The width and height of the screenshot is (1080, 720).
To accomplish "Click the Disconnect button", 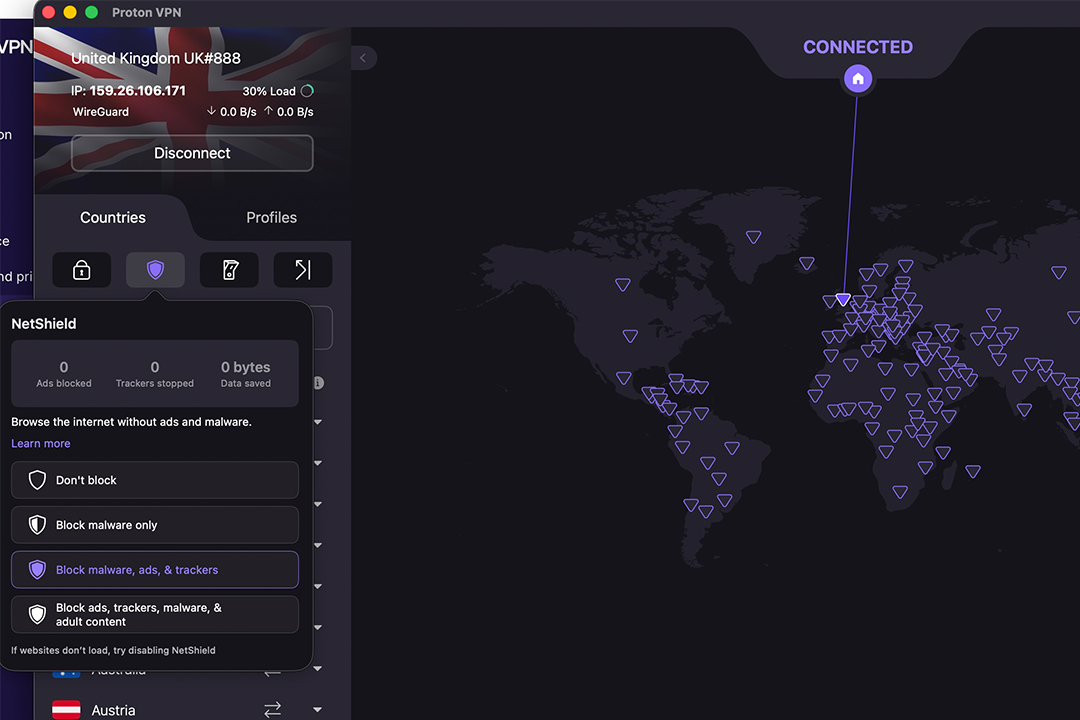I will click(x=192, y=153).
